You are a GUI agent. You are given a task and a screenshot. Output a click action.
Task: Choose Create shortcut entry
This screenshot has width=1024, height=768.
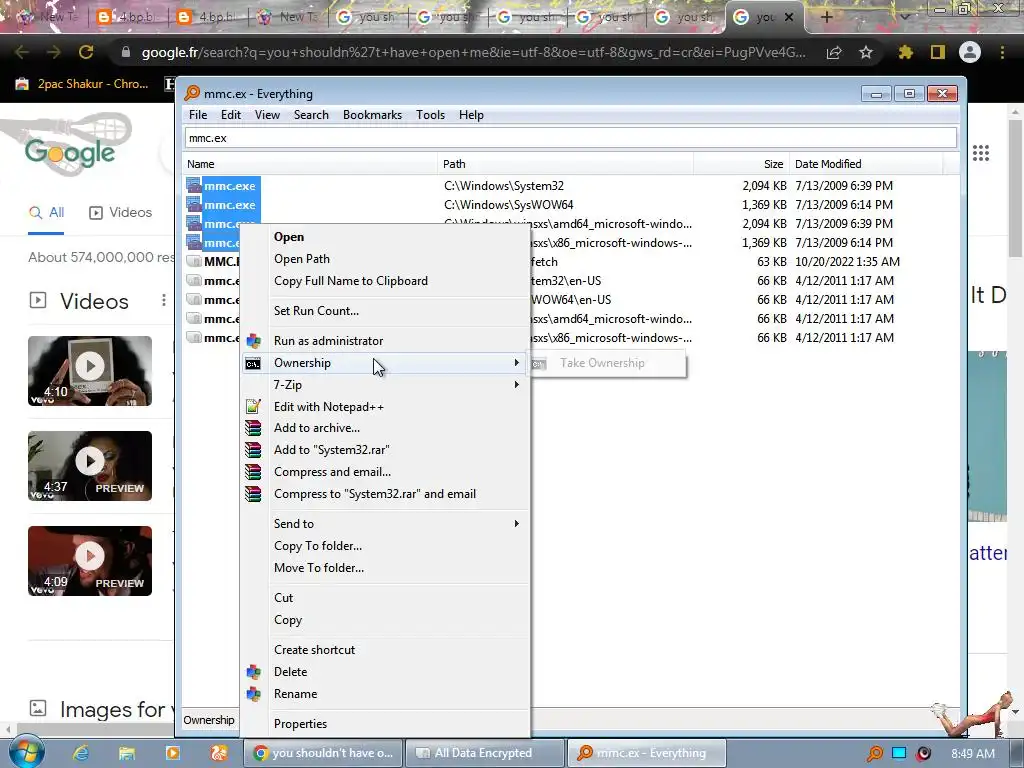[x=386, y=650]
